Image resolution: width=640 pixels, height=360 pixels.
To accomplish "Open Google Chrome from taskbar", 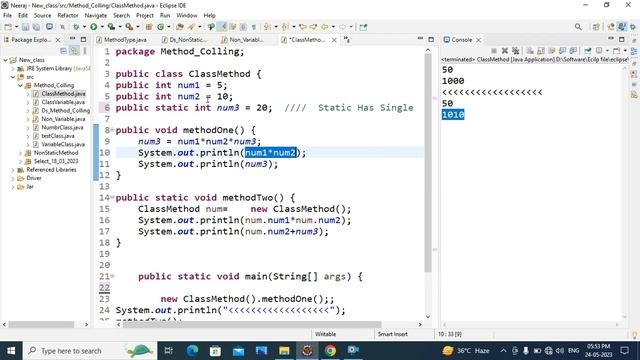I will (330, 351).
